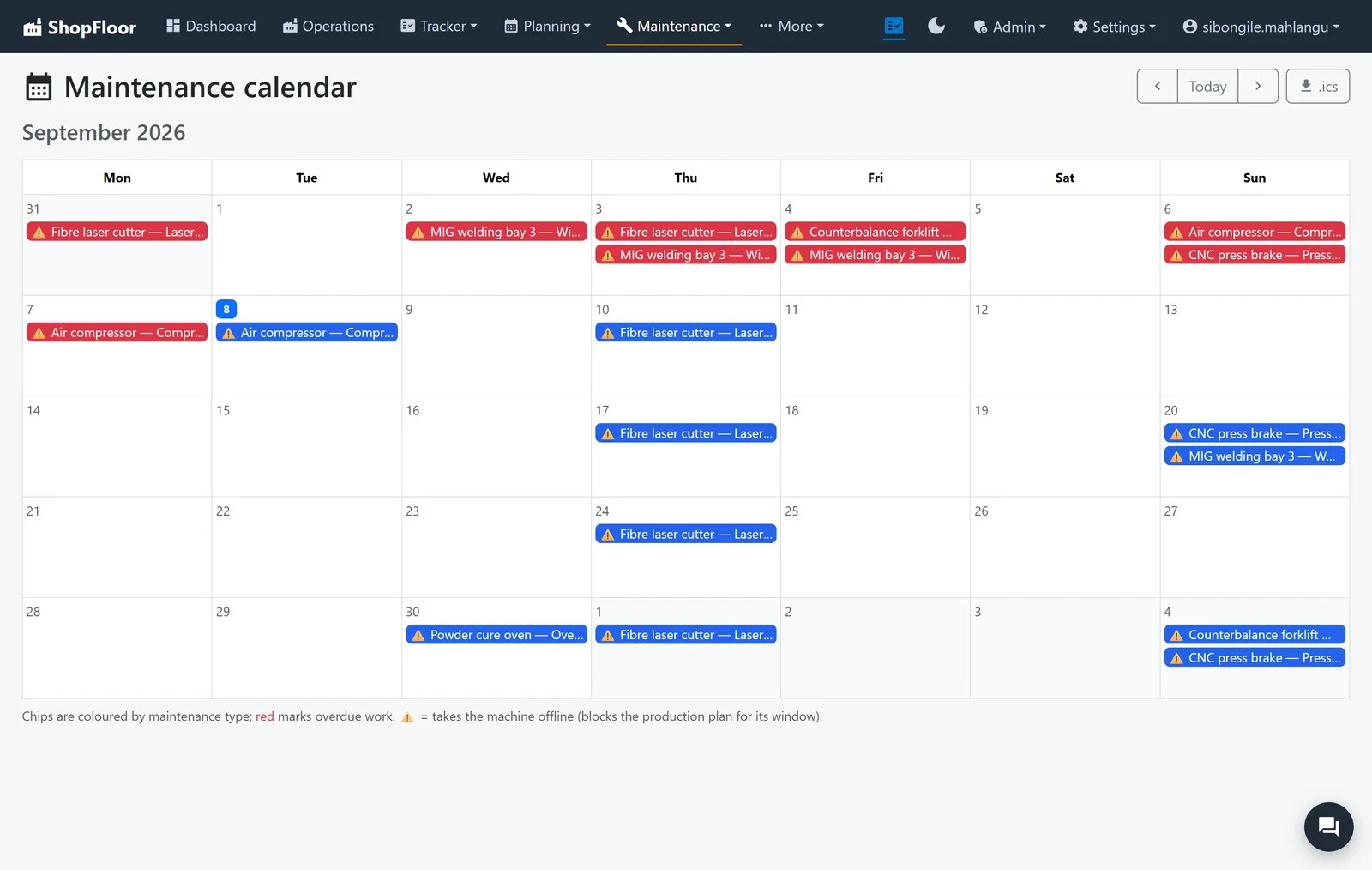Viewport: 1372px width, 870px height.
Task: Click the blue checklist icon in navbar
Action: click(x=894, y=27)
